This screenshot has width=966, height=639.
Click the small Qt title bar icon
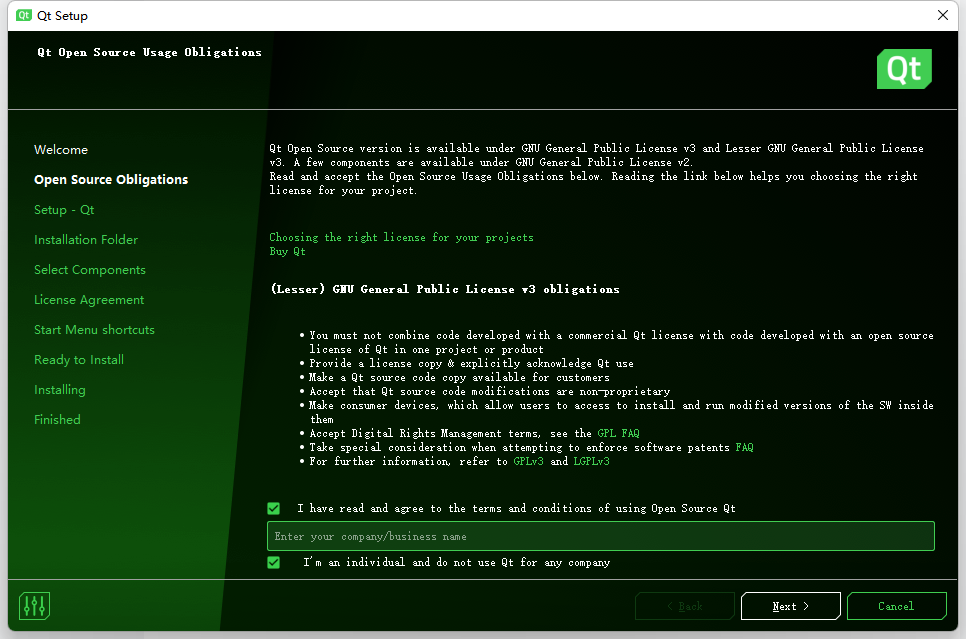[x=24, y=15]
